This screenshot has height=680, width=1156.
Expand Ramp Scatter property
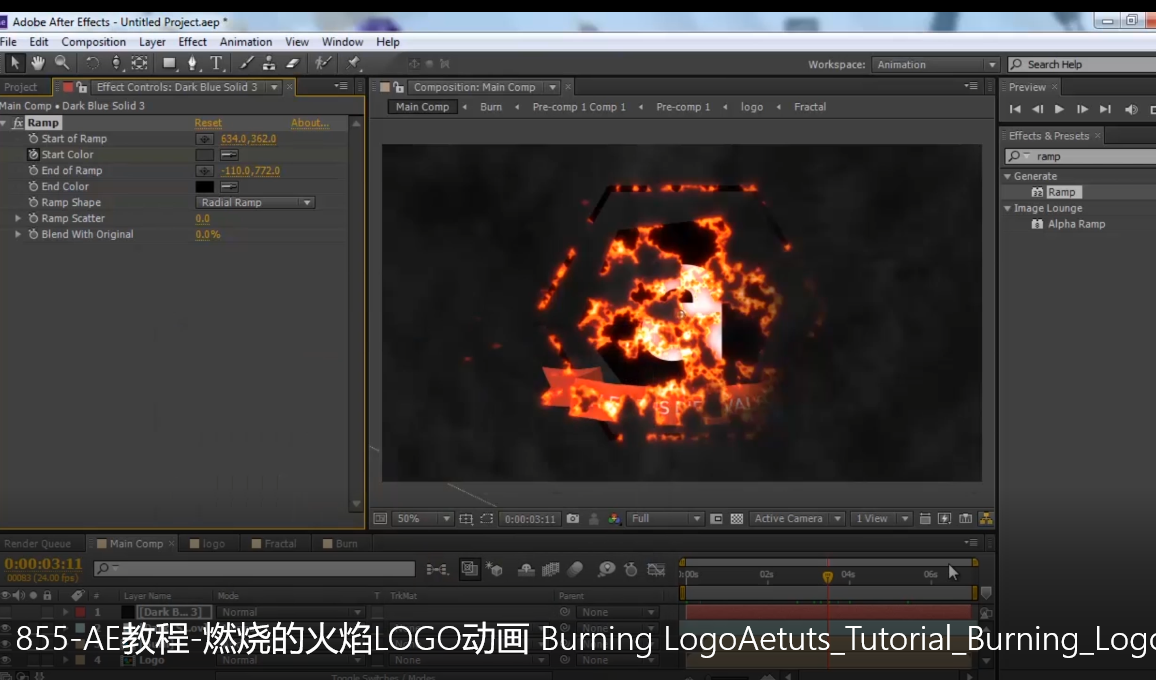[x=18, y=218]
